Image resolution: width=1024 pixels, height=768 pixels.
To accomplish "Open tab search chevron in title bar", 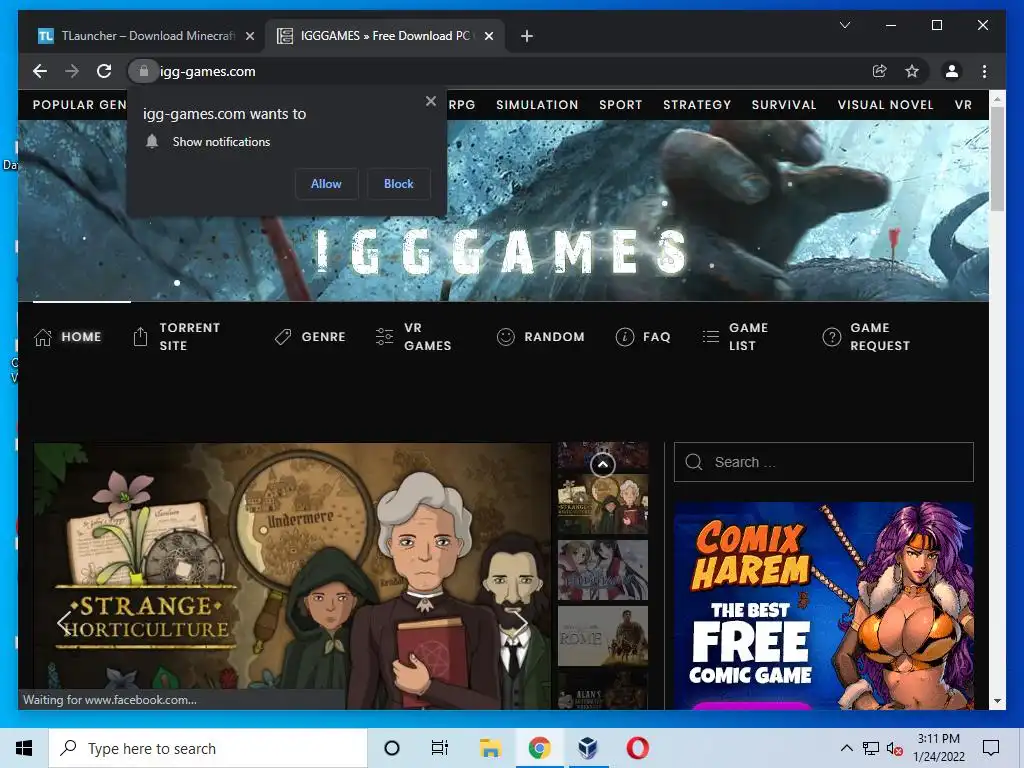I will coord(844,25).
